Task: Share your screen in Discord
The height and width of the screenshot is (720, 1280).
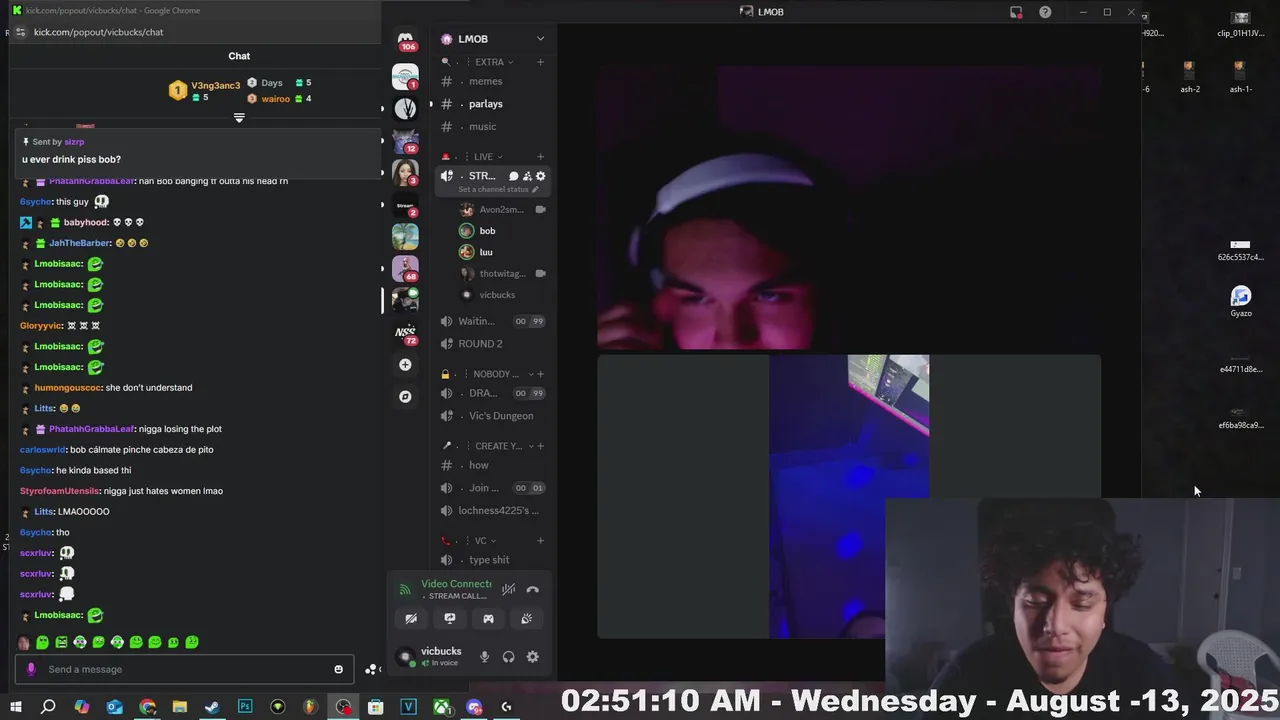Action: pos(450,619)
